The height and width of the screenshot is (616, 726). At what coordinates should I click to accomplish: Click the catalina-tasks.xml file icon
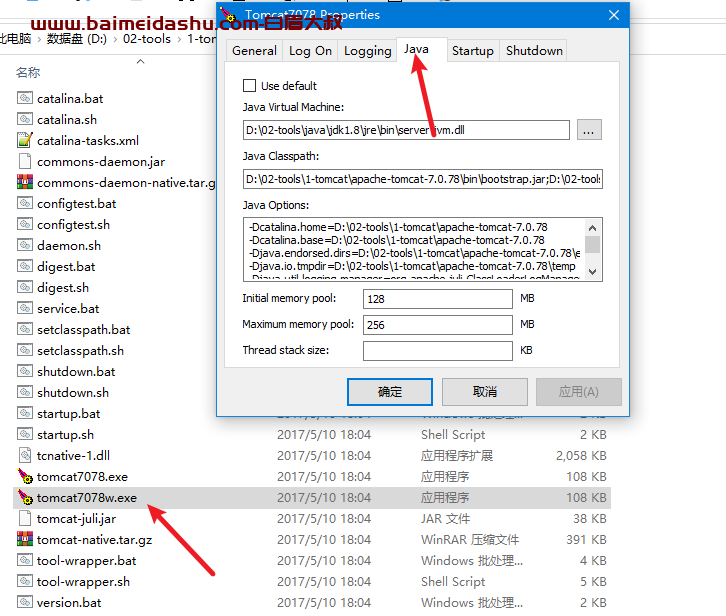(x=25, y=140)
